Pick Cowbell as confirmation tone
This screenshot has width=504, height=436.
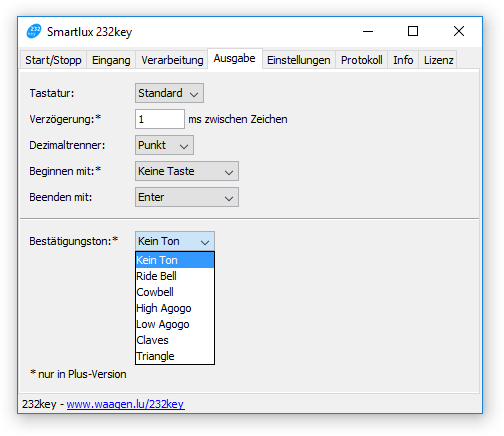(175, 292)
